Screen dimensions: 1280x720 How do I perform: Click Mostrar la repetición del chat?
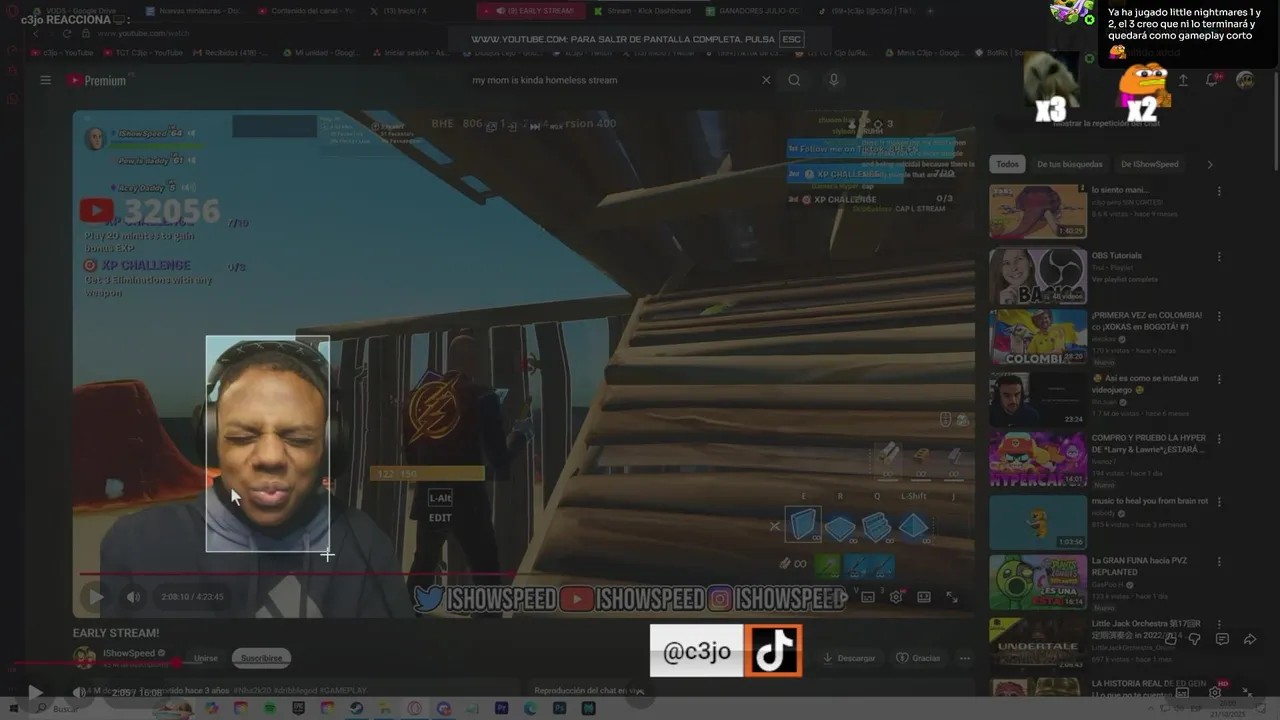pos(1107,123)
